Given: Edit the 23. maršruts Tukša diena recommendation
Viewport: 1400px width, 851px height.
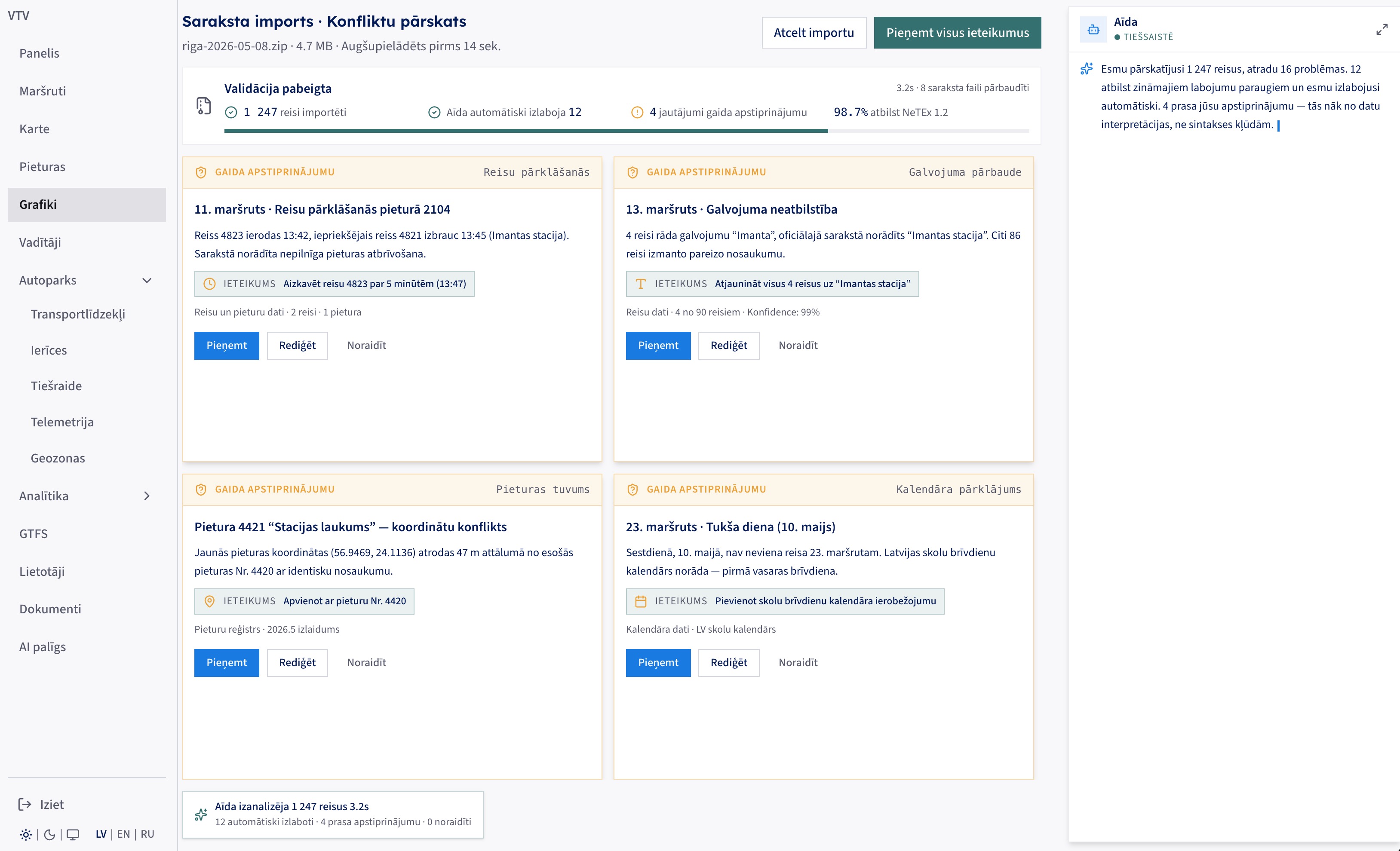Looking at the screenshot, I should (729, 663).
